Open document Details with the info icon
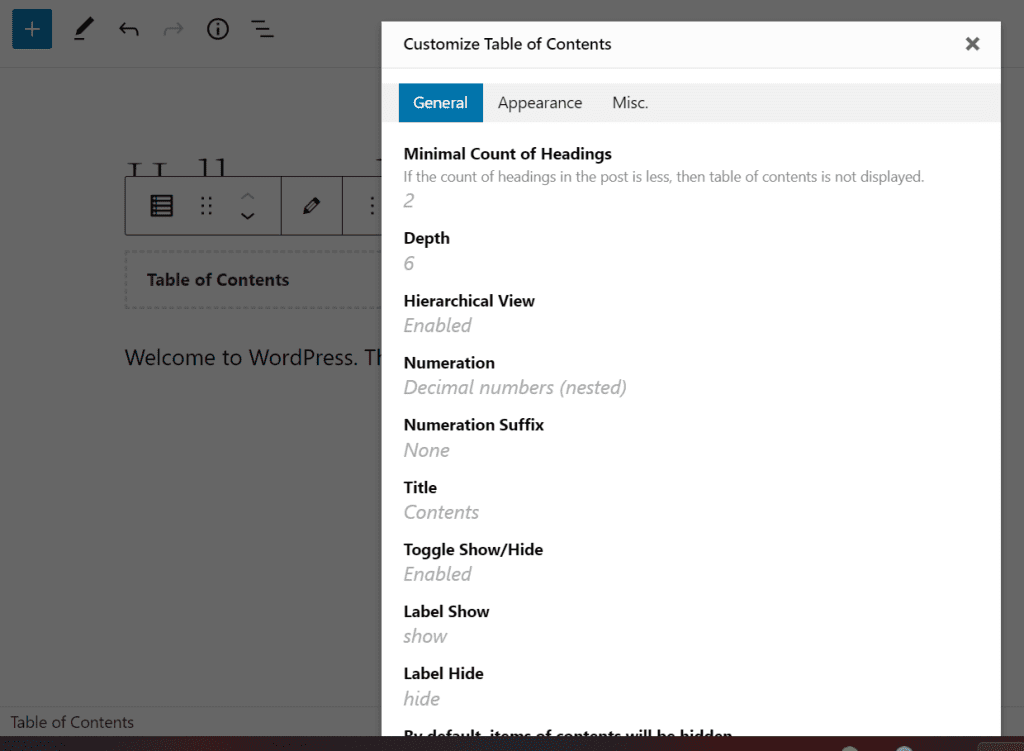The width and height of the screenshot is (1024, 751). pyautogui.click(x=217, y=29)
